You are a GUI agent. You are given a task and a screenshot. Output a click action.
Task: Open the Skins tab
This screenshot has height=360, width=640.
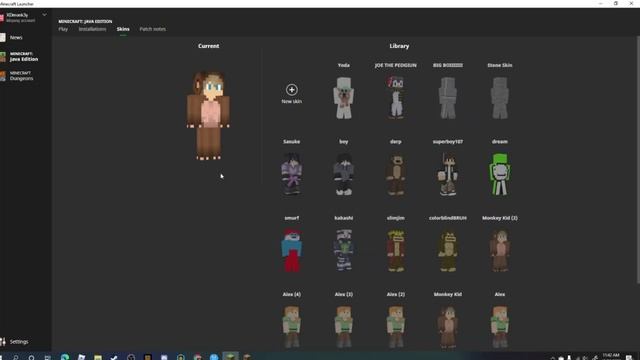pyautogui.click(x=123, y=29)
